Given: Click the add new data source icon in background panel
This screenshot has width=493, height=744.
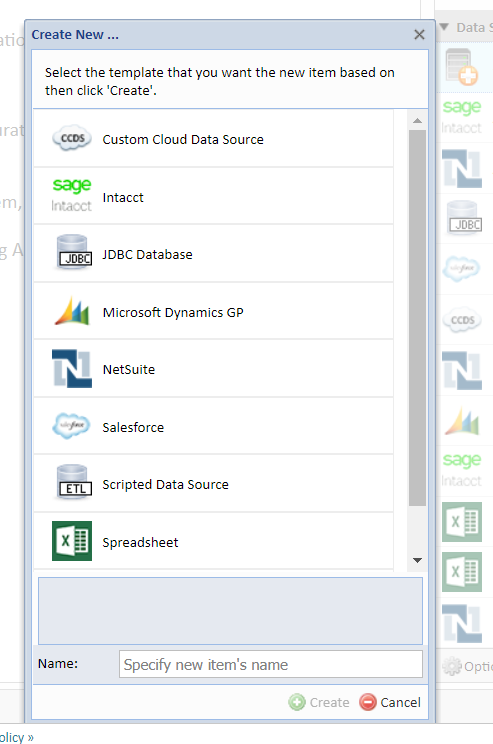Looking at the screenshot, I should tap(462, 67).
